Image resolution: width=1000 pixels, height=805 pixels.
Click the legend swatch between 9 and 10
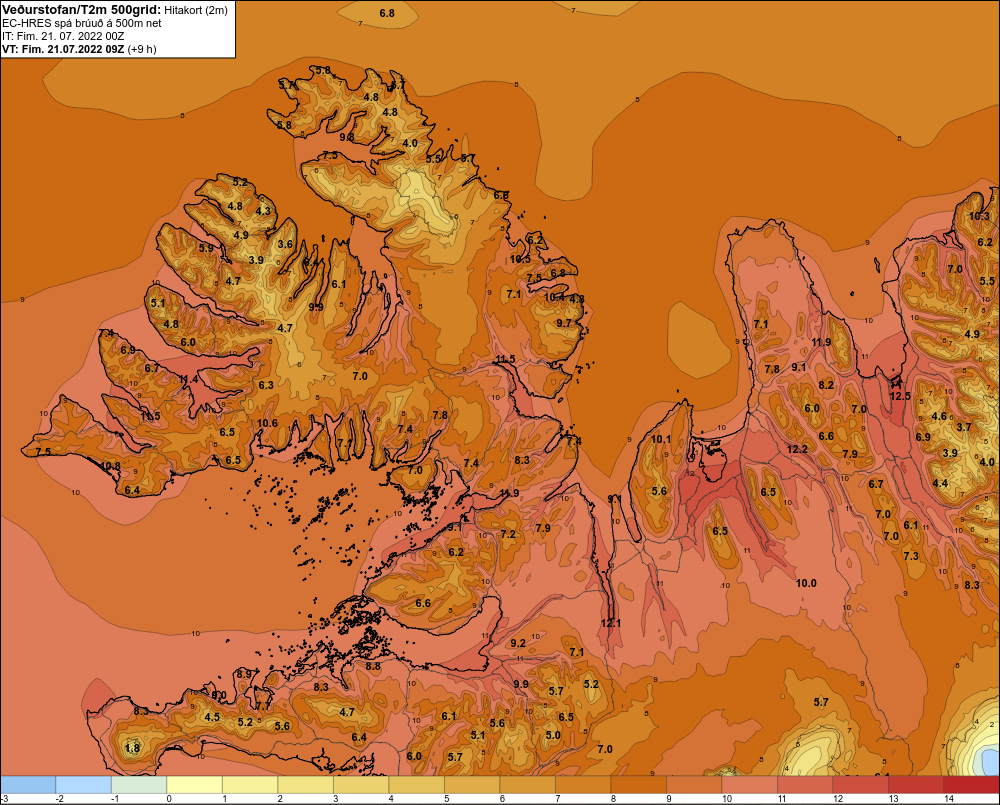694,785
